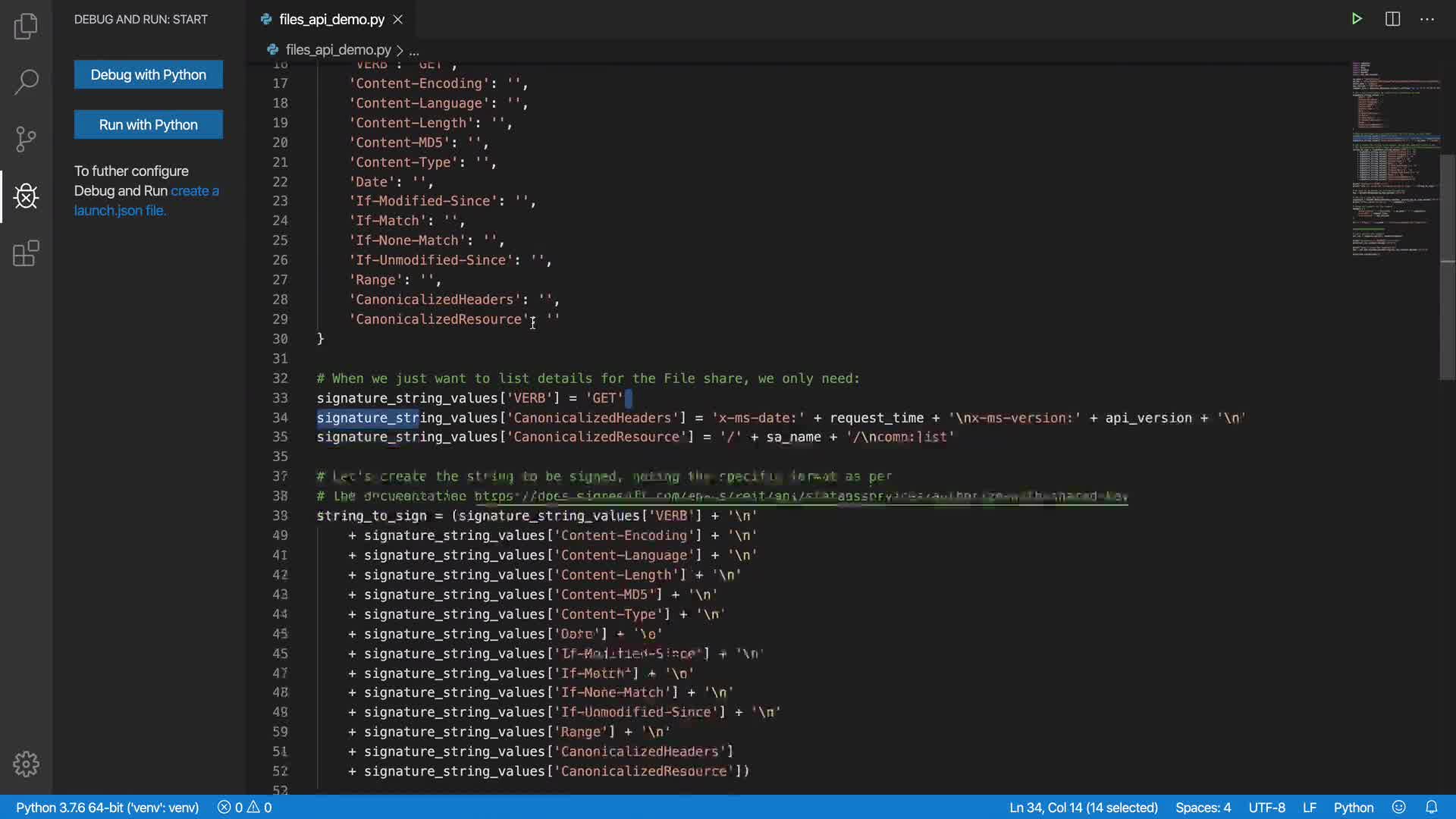The width and height of the screenshot is (1456, 819).
Task: Open the Extensions view icon
Action: [26, 253]
